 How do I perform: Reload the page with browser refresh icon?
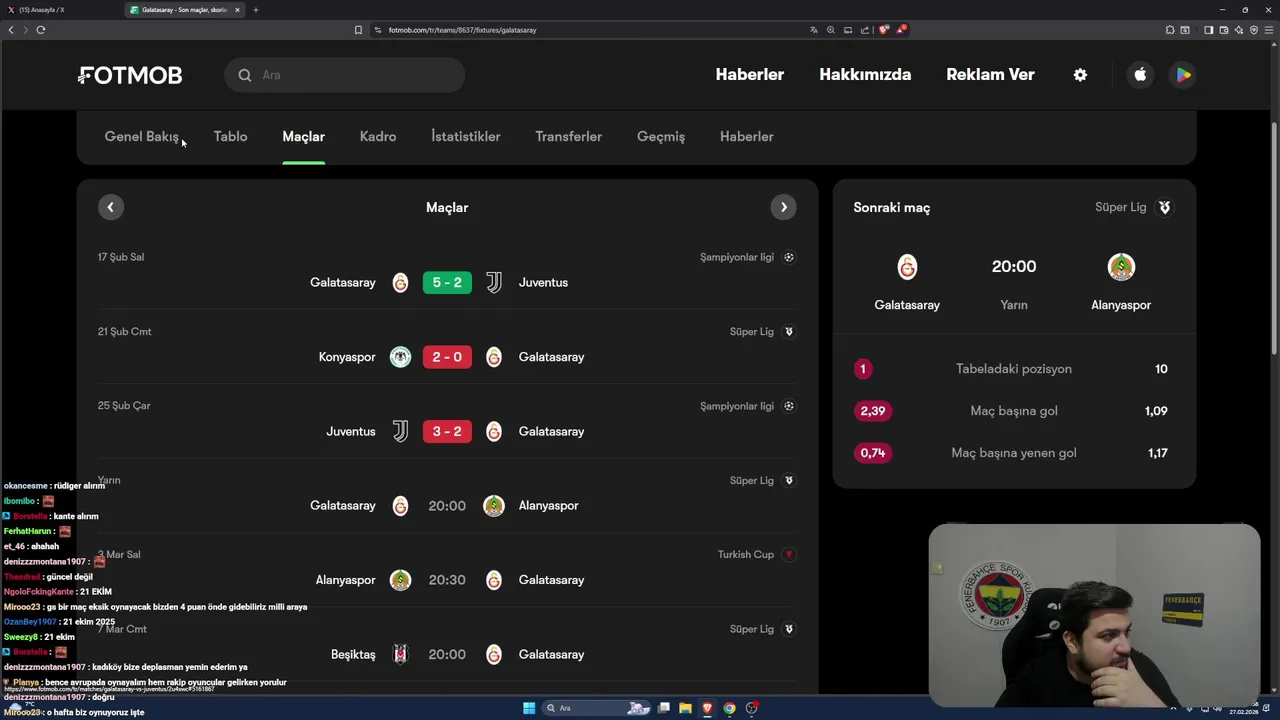coord(41,30)
